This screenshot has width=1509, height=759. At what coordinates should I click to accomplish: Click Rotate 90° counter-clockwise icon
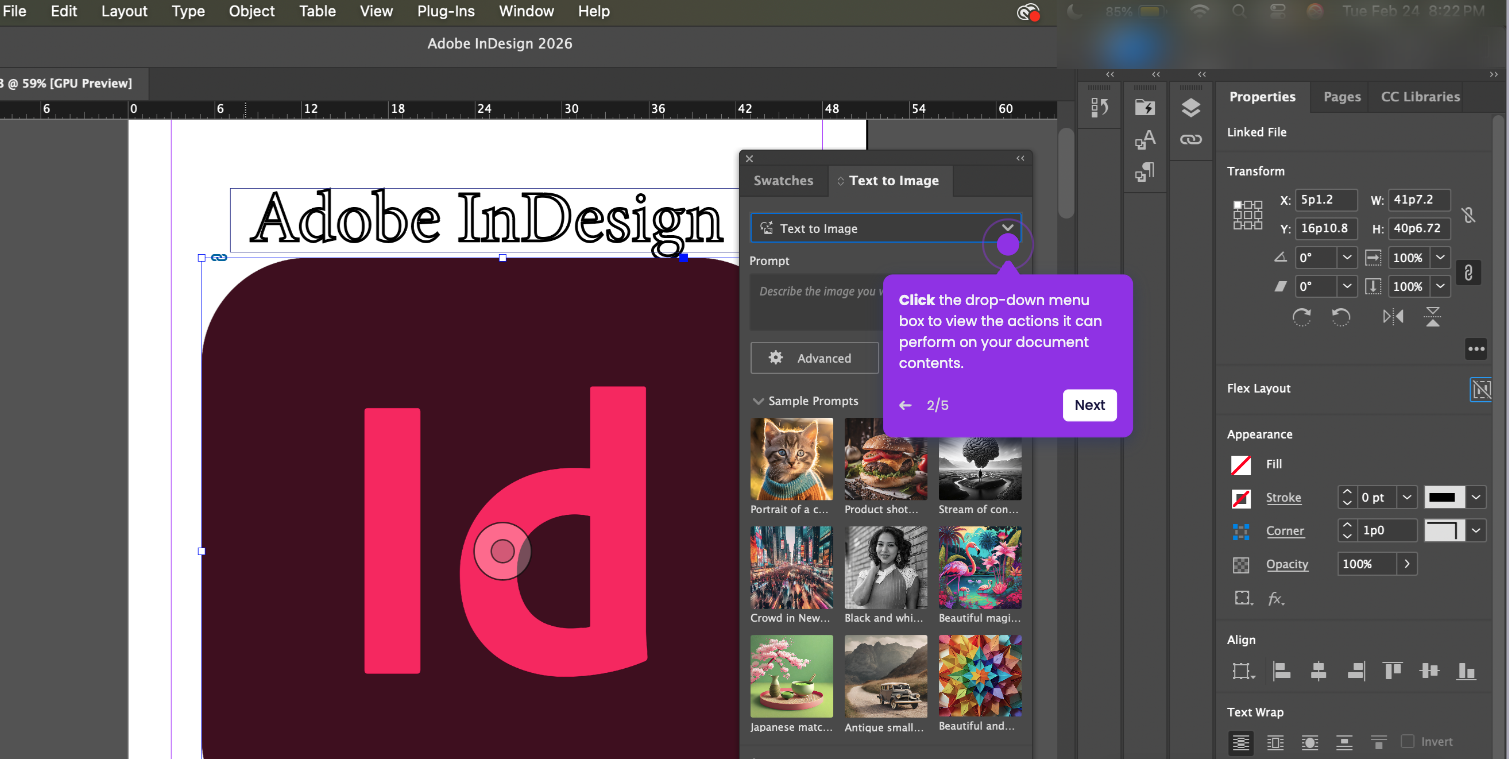click(1341, 316)
